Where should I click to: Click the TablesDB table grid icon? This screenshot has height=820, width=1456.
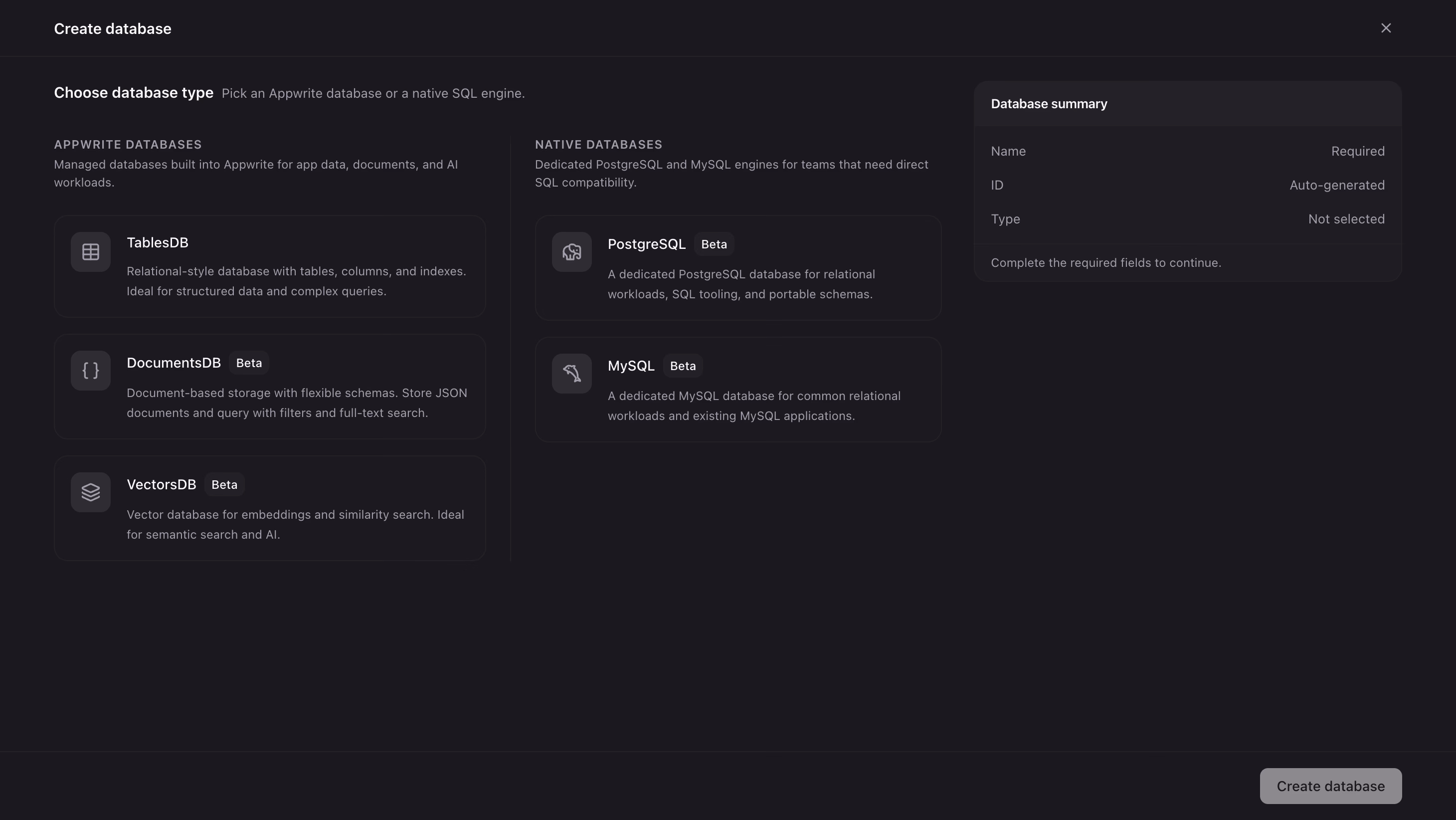click(x=90, y=252)
